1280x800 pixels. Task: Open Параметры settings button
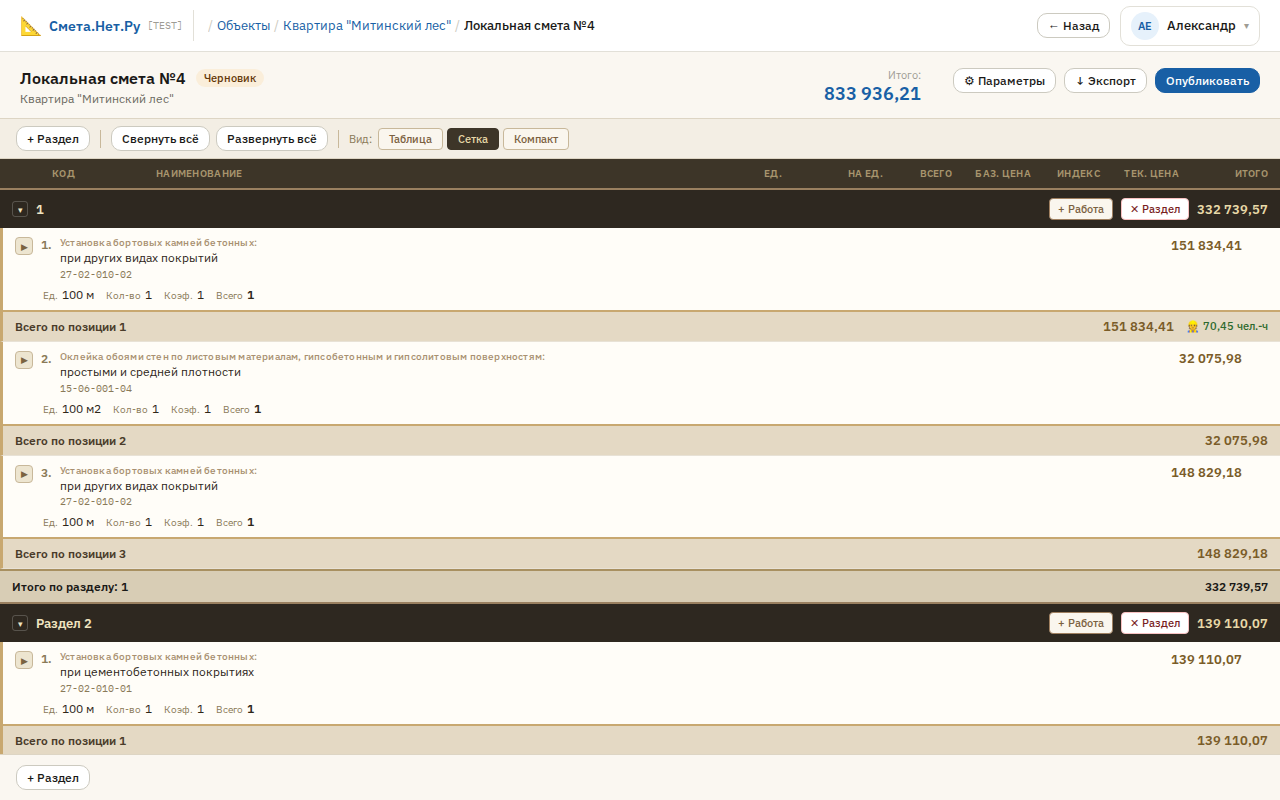pos(1004,81)
